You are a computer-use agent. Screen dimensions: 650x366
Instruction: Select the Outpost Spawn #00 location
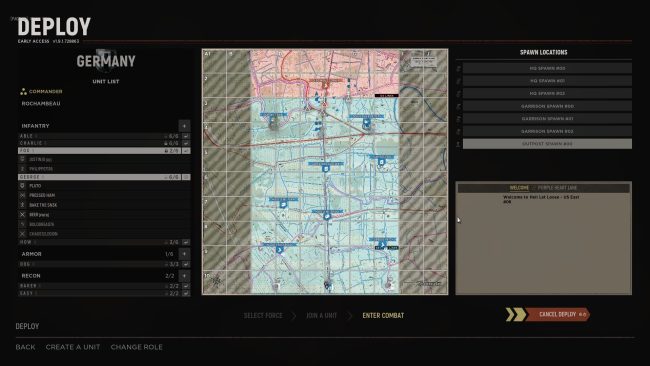tap(547, 144)
